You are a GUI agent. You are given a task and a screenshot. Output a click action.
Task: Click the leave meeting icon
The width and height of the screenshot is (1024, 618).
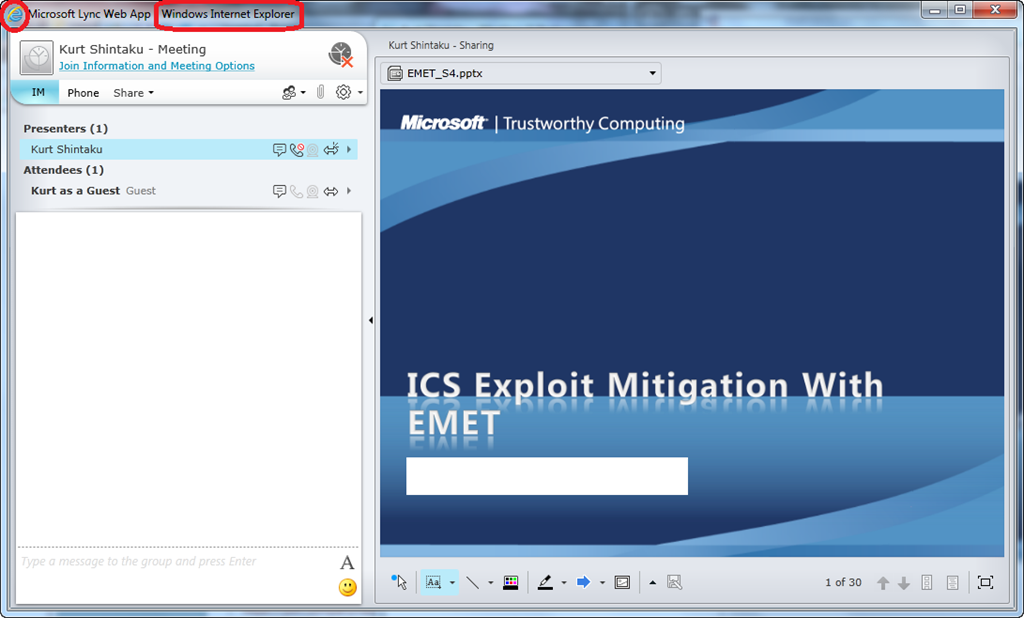[x=341, y=55]
